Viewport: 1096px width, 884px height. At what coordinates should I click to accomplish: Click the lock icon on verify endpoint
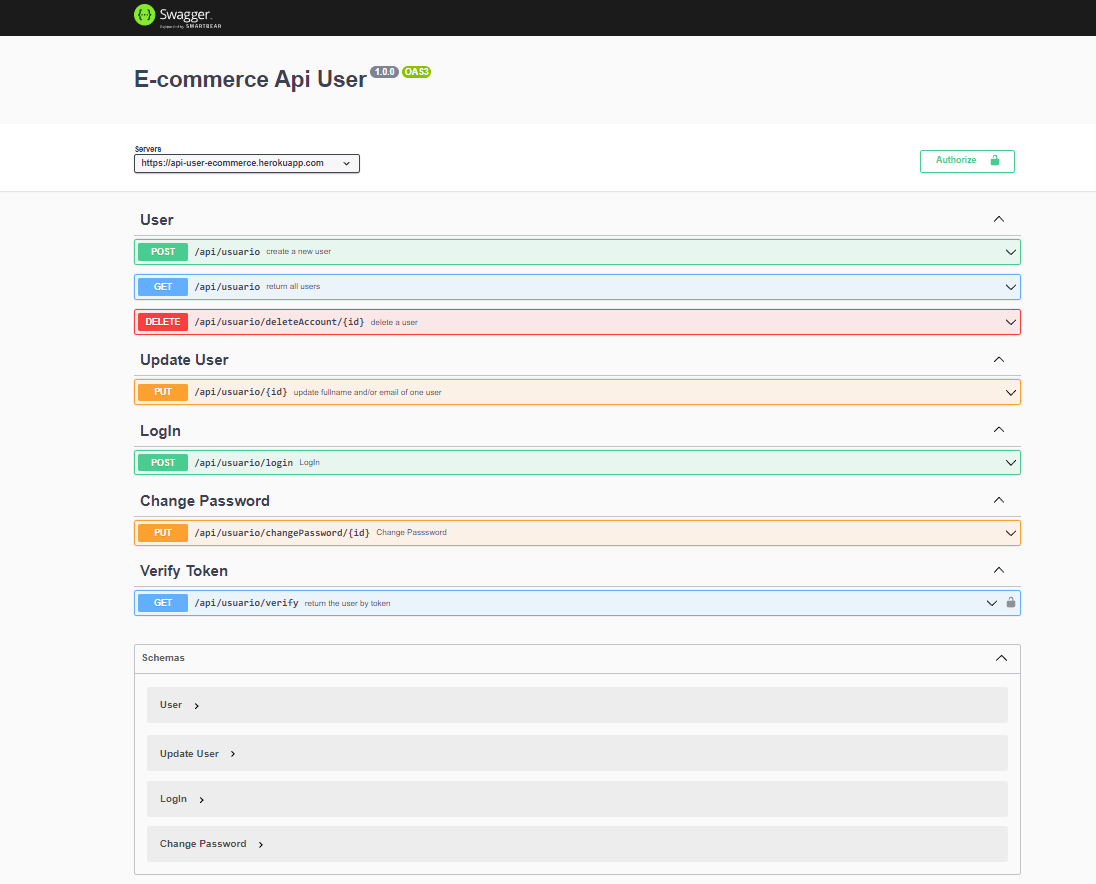click(x=1011, y=602)
